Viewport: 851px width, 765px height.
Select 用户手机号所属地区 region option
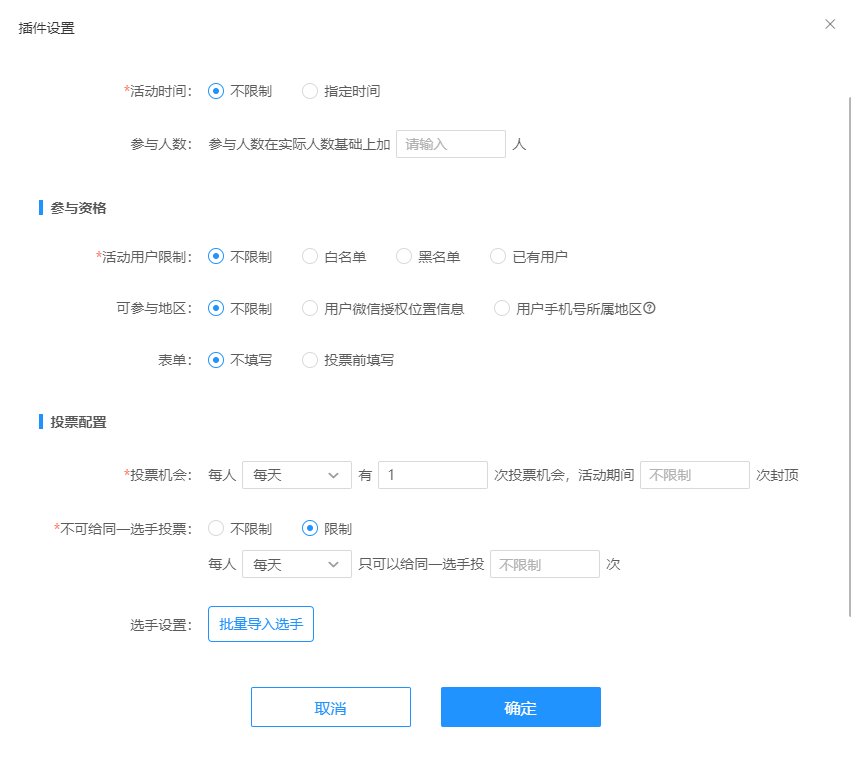[502, 309]
